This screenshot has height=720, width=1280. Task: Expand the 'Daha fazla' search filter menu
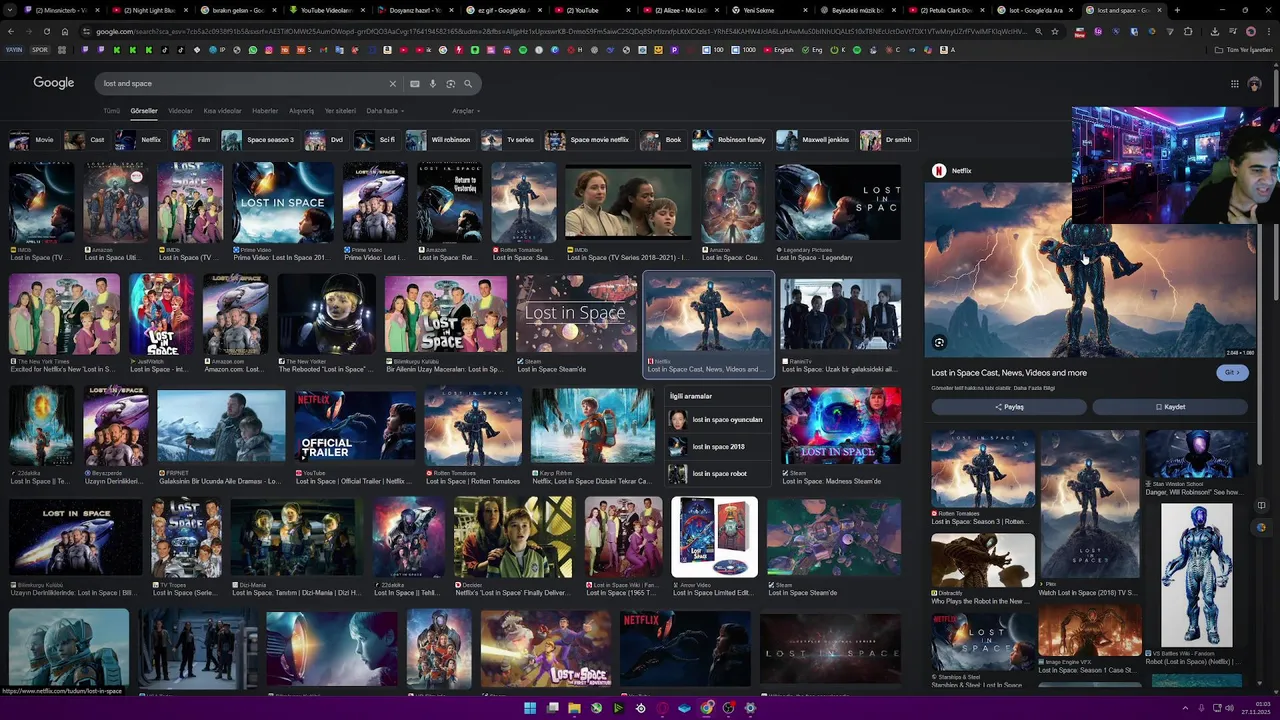coord(385,111)
